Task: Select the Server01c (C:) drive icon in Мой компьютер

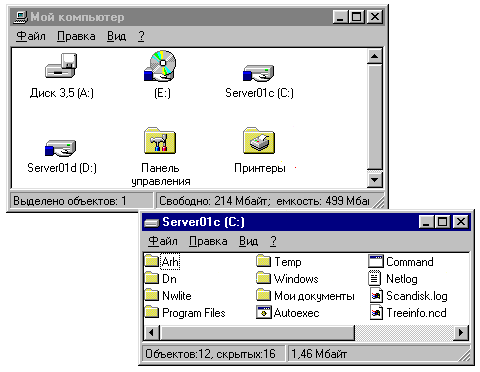Action: point(259,73)
